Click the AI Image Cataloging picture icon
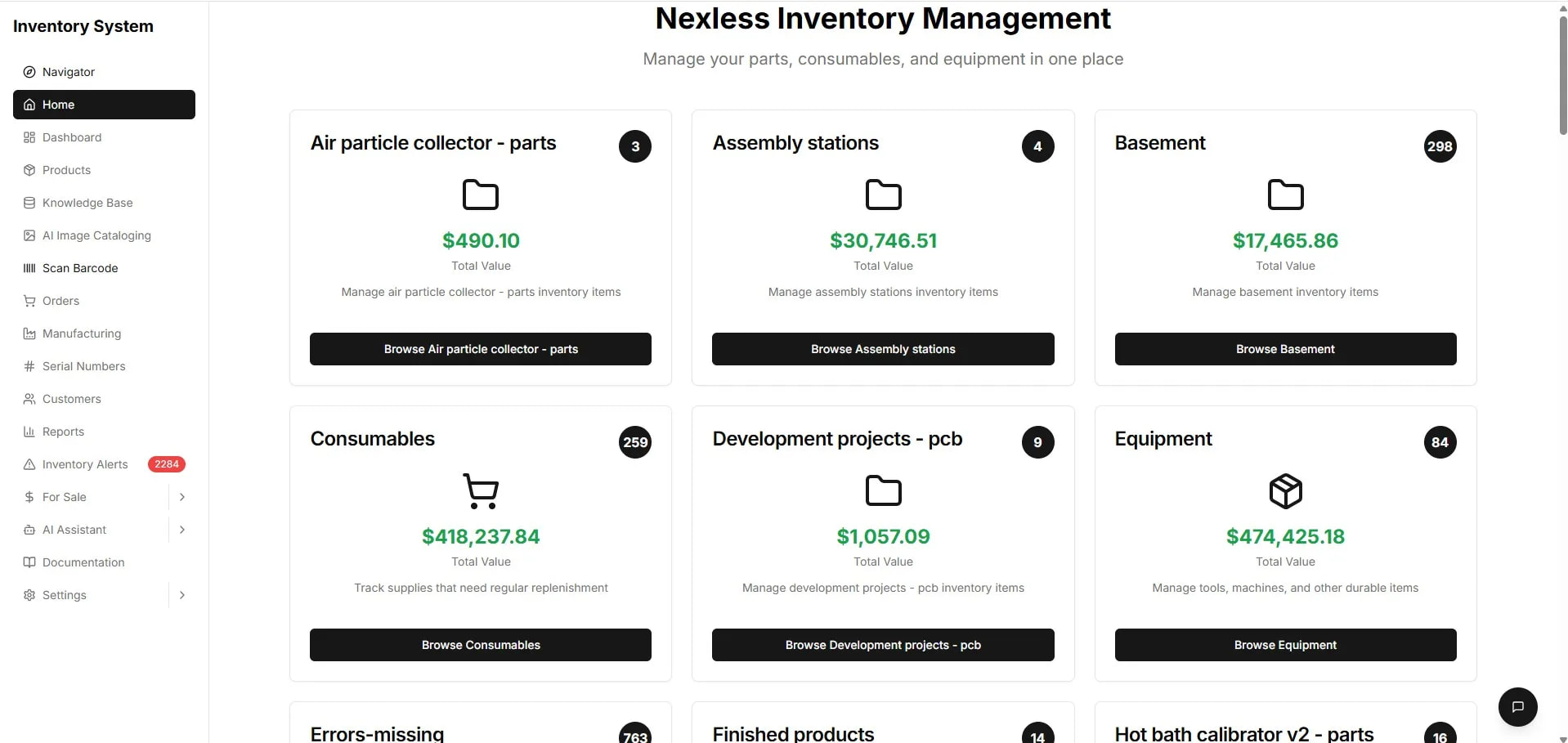 tap(29, 235)
